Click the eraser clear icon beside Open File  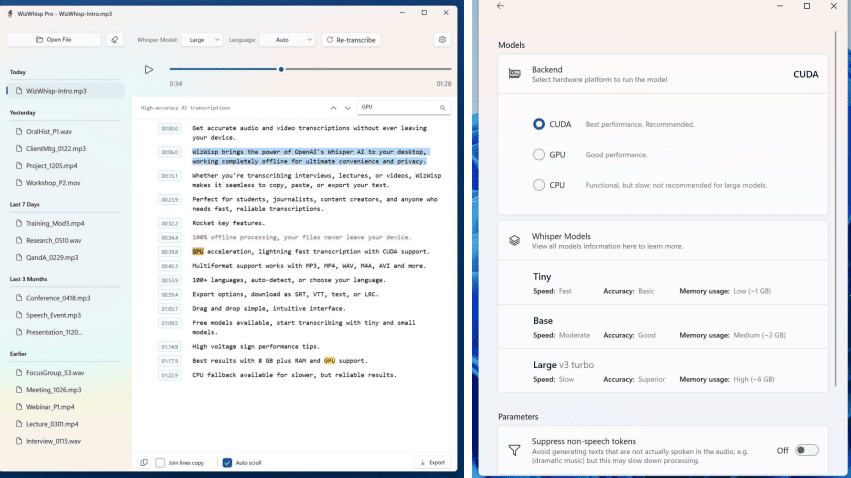[x=115, y=40]
